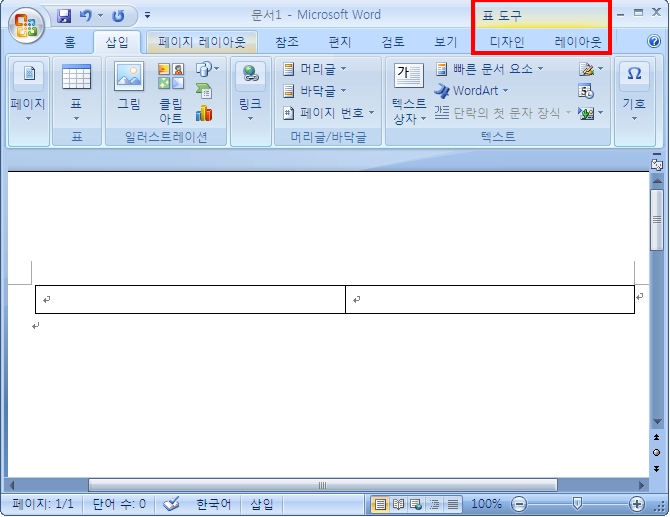The image size is (670, 517).
Task: Switch to full screen reading view
Action: click(398, 505)
